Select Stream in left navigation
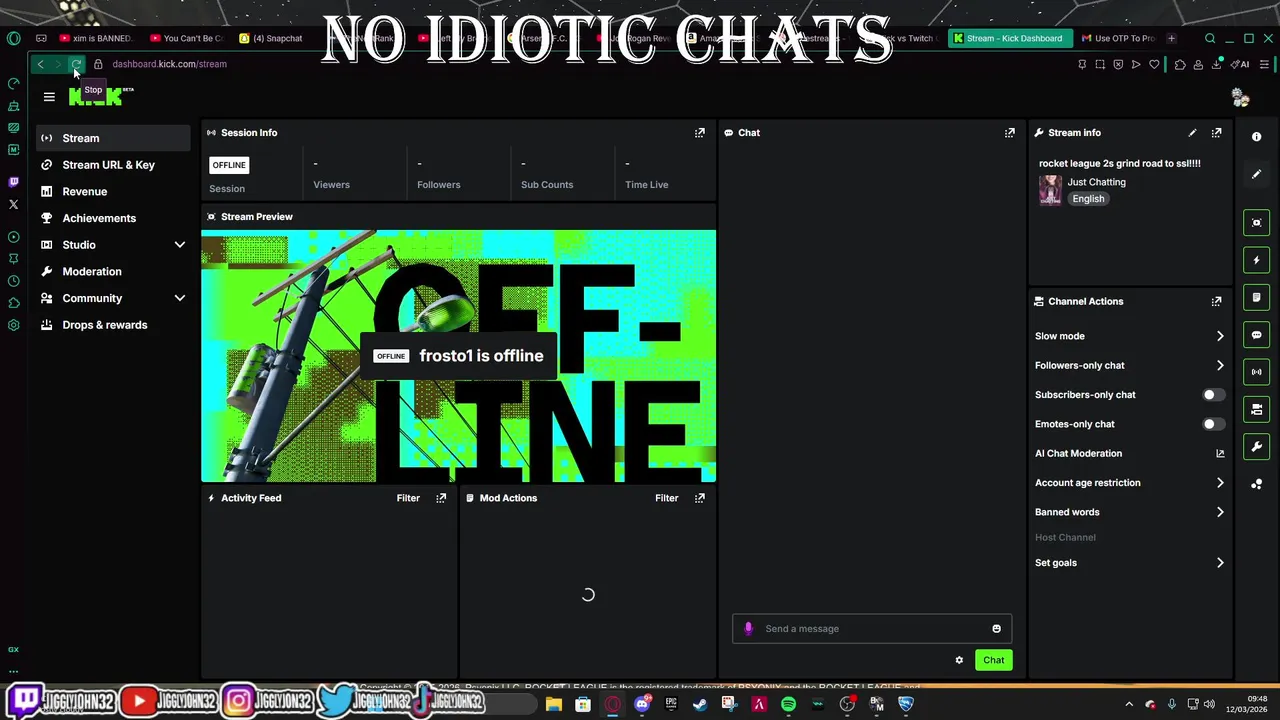 113,138
